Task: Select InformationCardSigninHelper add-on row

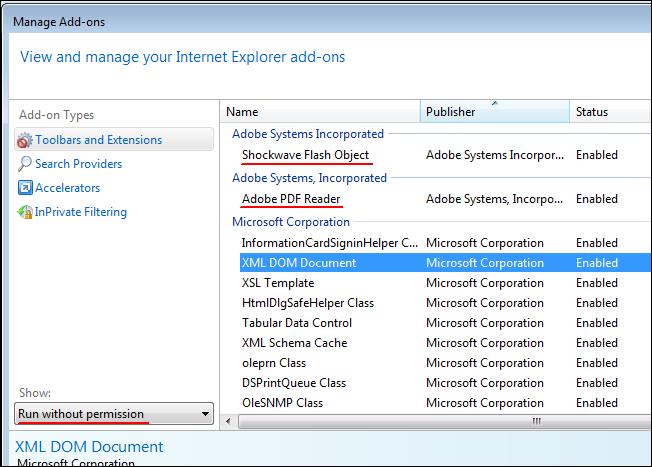Action: click(446, 243)
